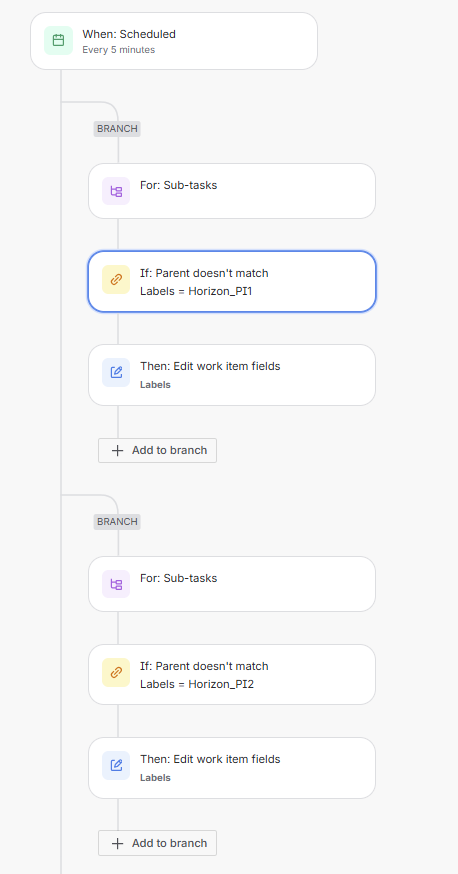458x874 pixels.
Task: Click the 'Labels' text under the second Edit action
Action: (155, 778)
